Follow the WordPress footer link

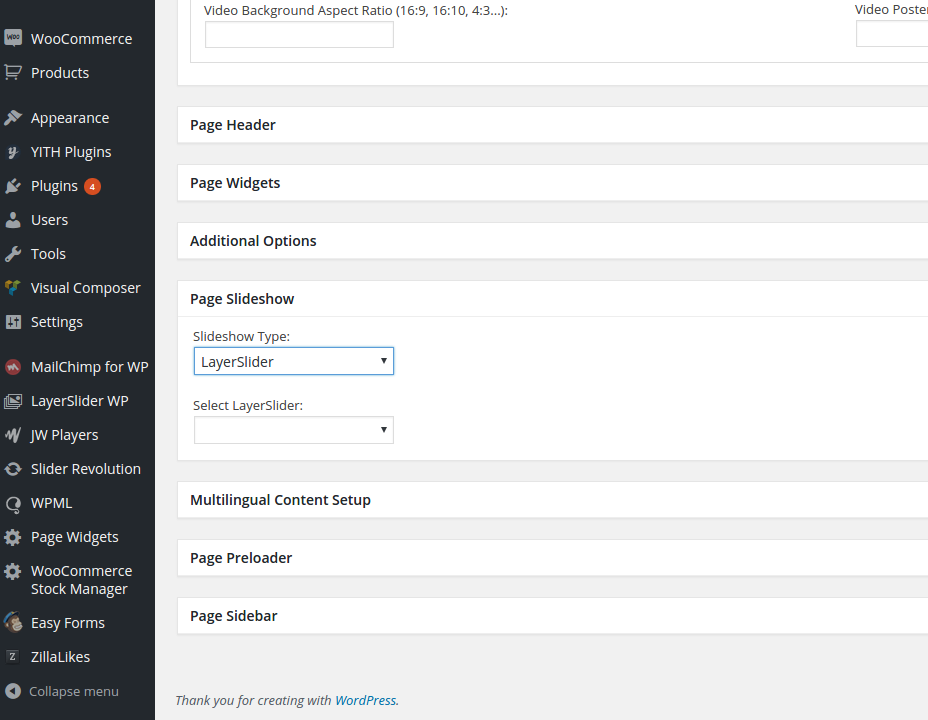tap(365, 700)
